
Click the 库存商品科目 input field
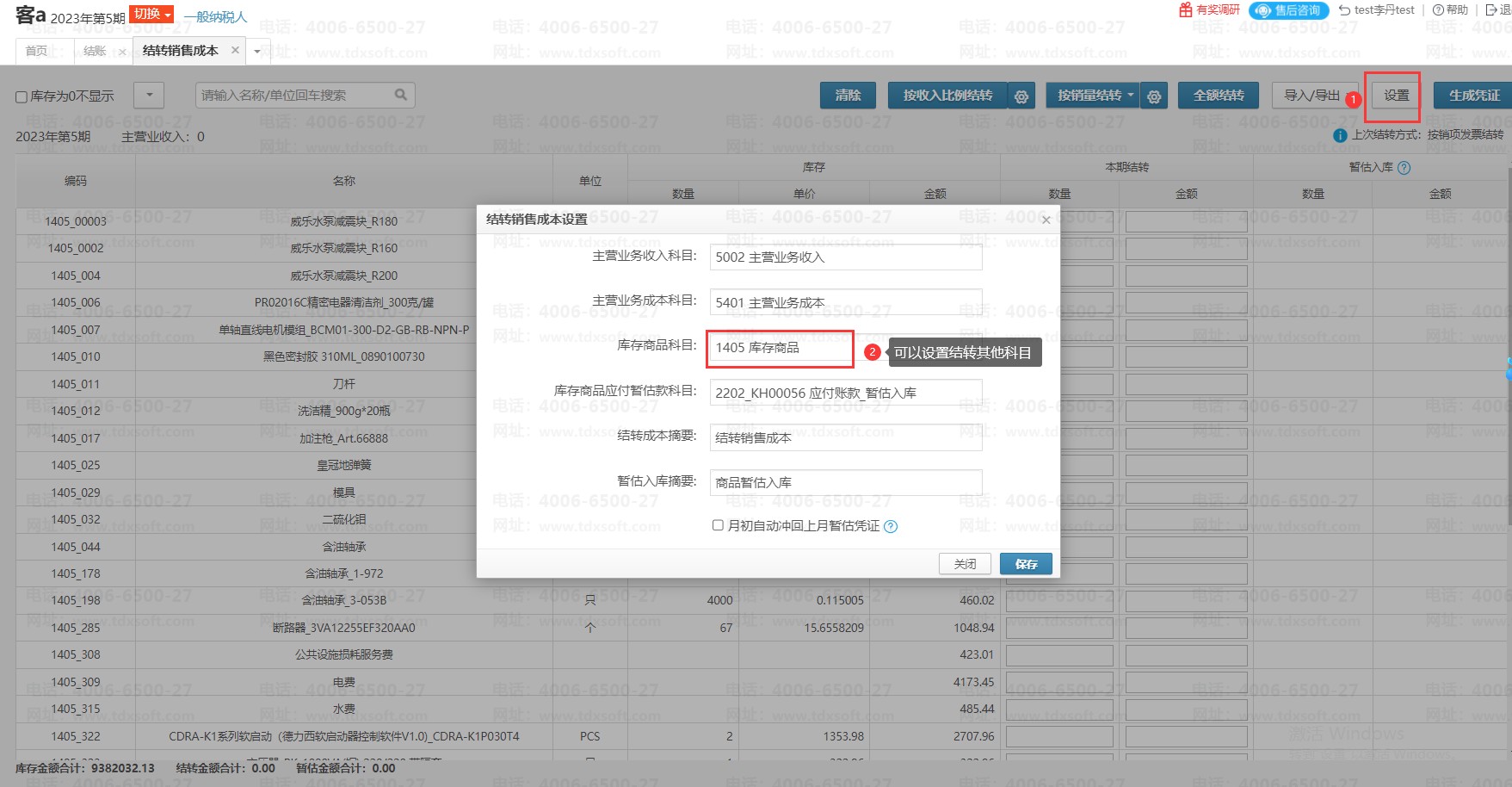pos(780,348)
